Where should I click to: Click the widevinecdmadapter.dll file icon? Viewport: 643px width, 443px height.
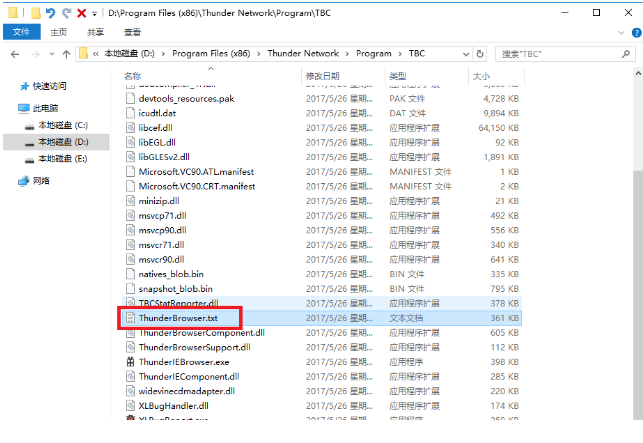click(130, 391)
